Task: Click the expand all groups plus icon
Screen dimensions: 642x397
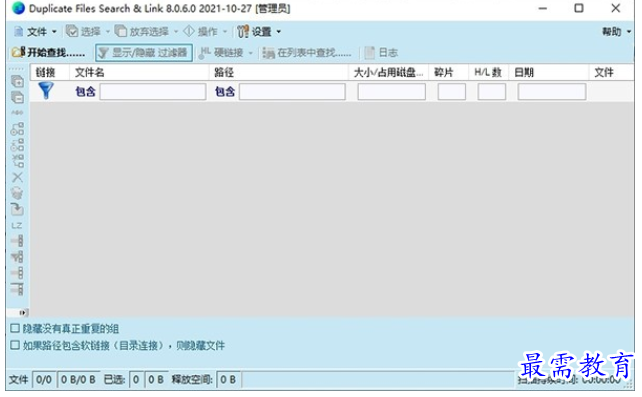Action: tap(17, 81)
